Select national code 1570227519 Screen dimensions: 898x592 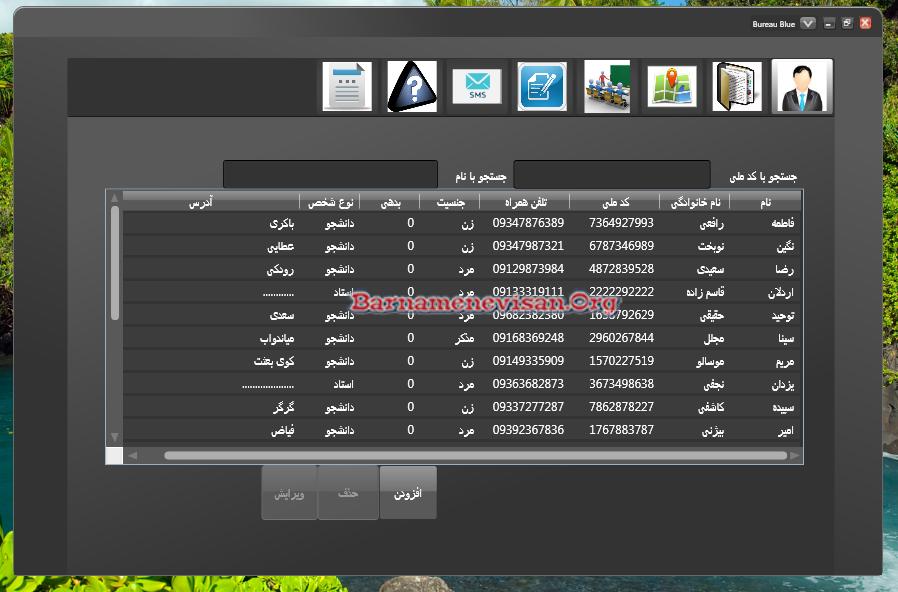621,361
